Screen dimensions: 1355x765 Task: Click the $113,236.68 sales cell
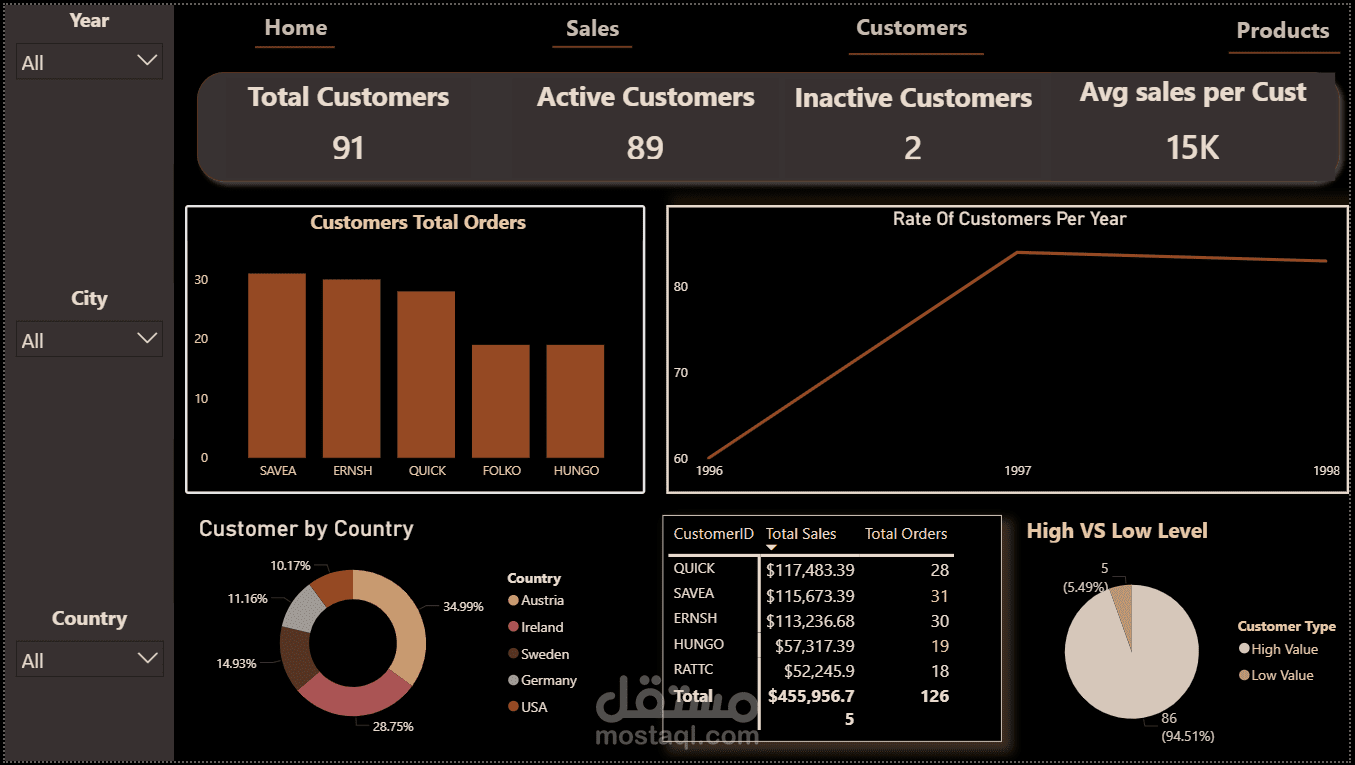point(810,621)
